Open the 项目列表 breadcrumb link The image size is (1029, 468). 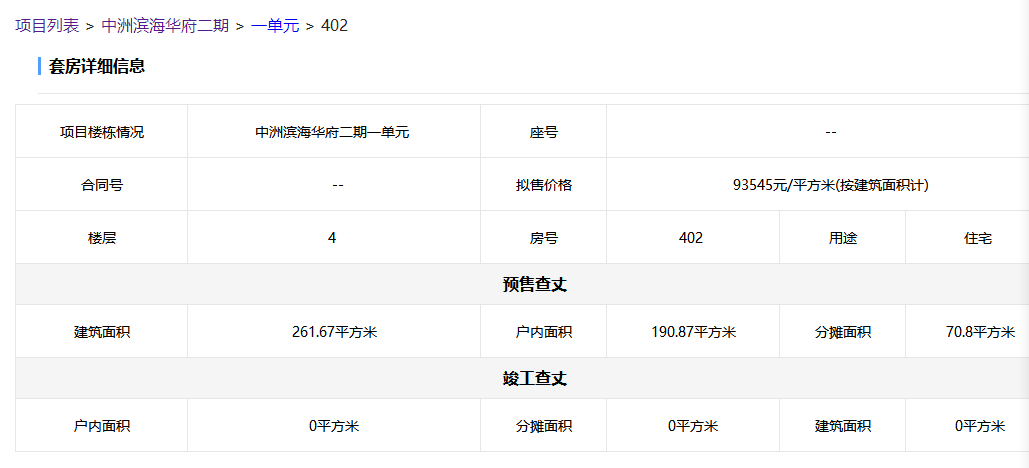(x=47, y=25)
